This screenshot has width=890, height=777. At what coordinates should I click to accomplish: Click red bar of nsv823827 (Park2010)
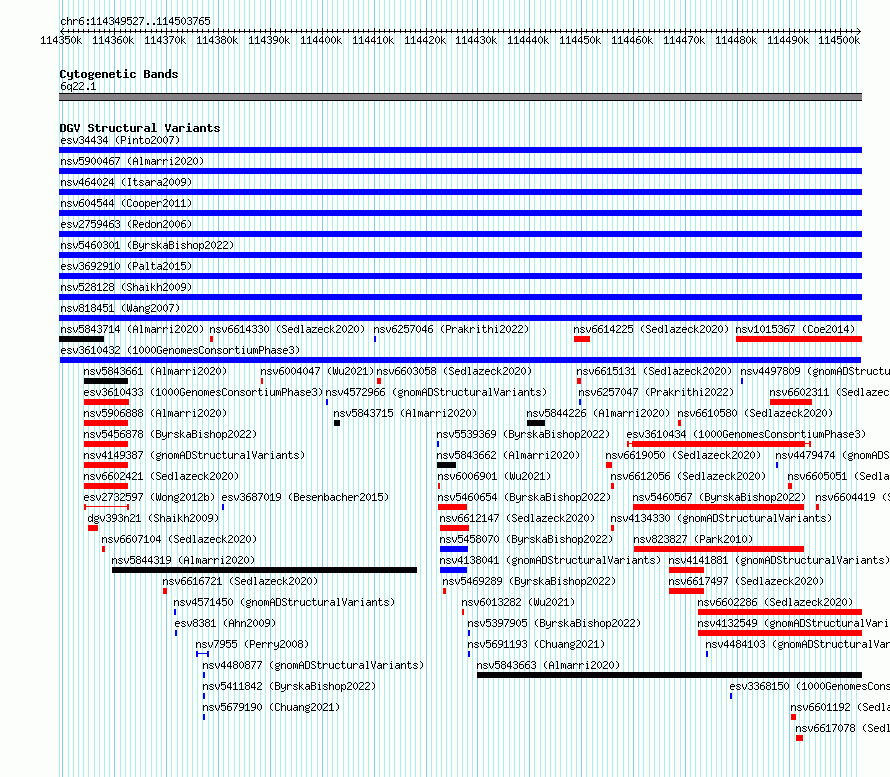coord(719,549)
